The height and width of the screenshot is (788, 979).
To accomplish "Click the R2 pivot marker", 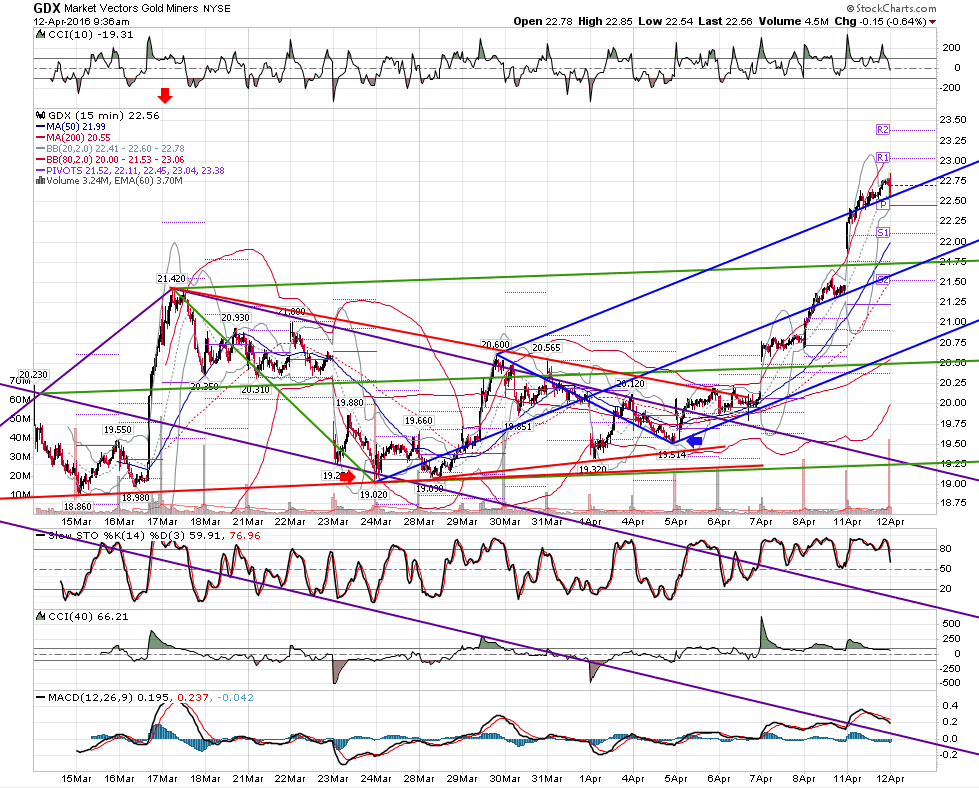I will 883,130.
